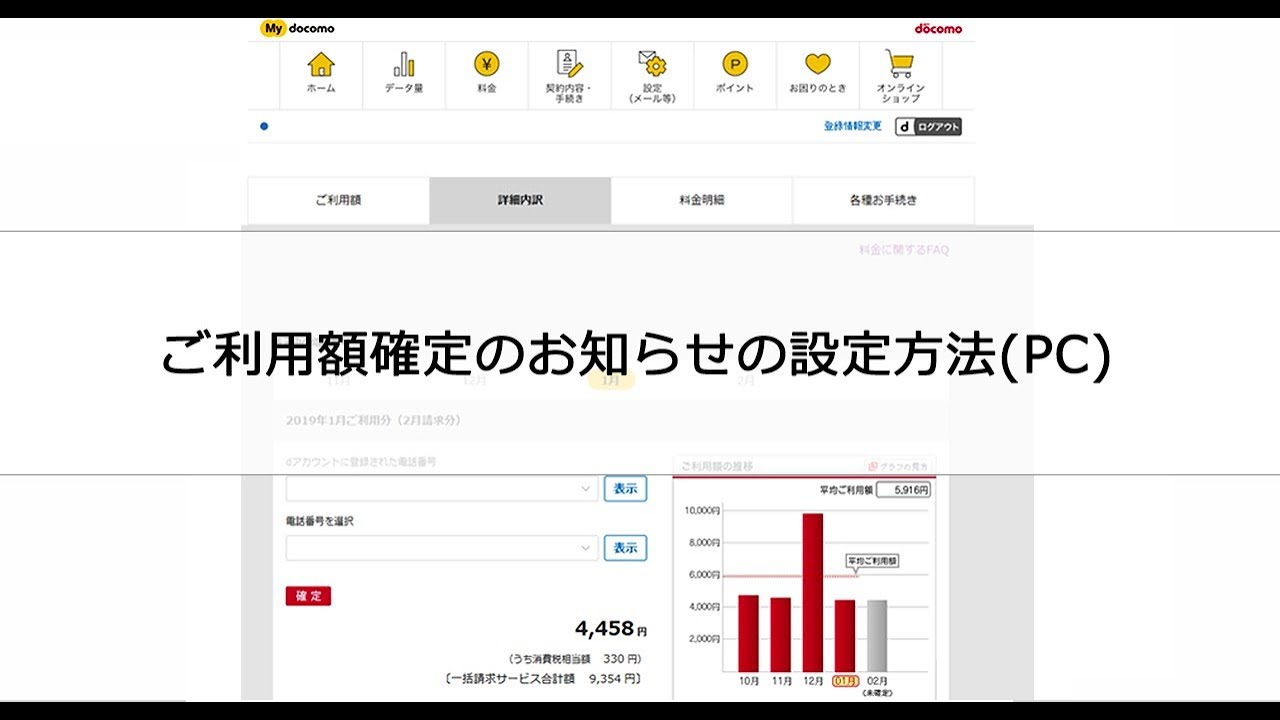Click 表示 next to 電話番号を選択

625,548
